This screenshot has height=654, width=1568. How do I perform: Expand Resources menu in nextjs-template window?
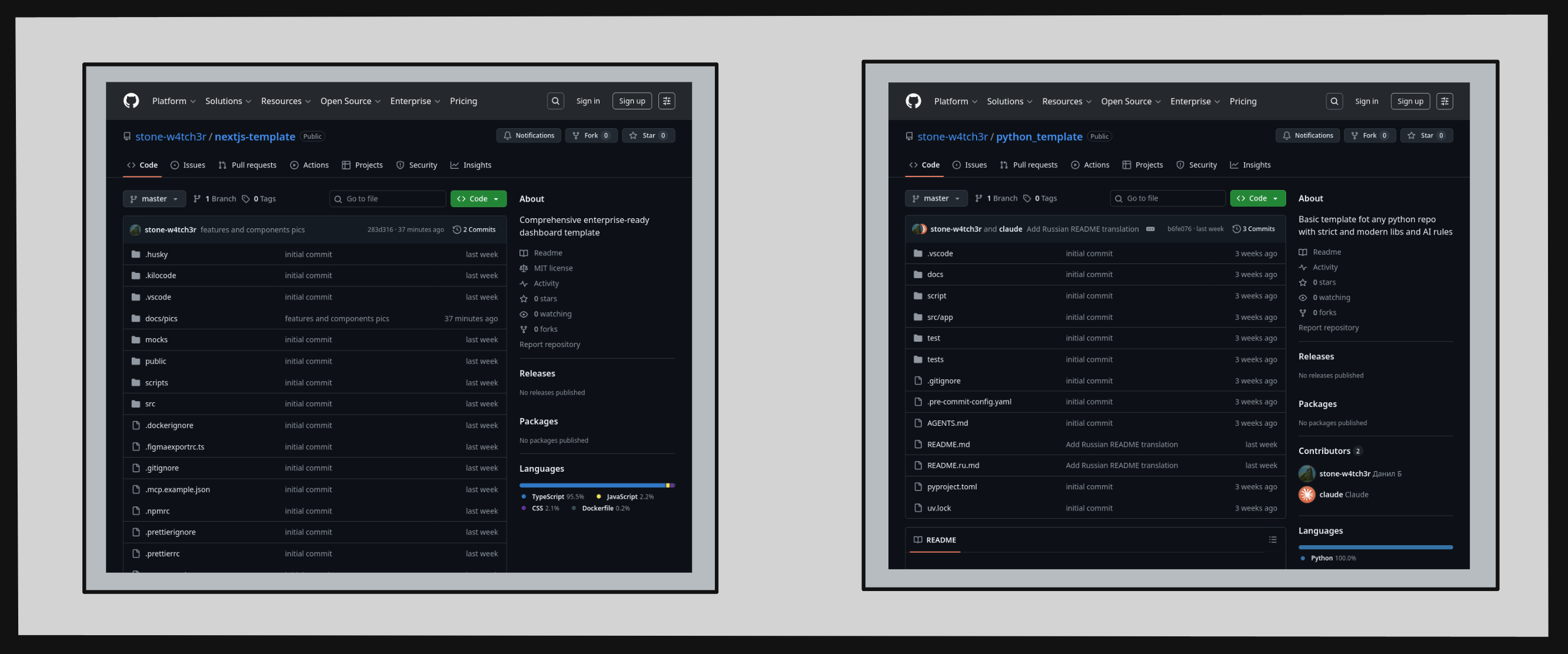285,101
